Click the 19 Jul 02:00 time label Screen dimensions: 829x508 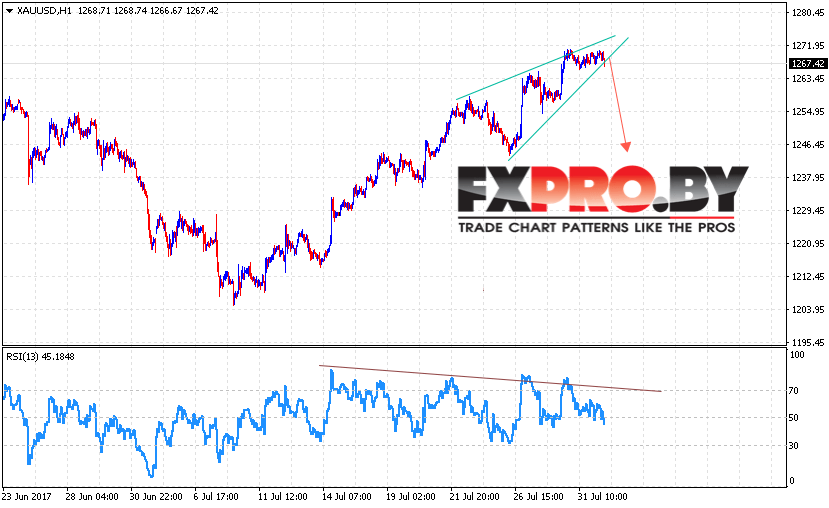coord(411,497)
